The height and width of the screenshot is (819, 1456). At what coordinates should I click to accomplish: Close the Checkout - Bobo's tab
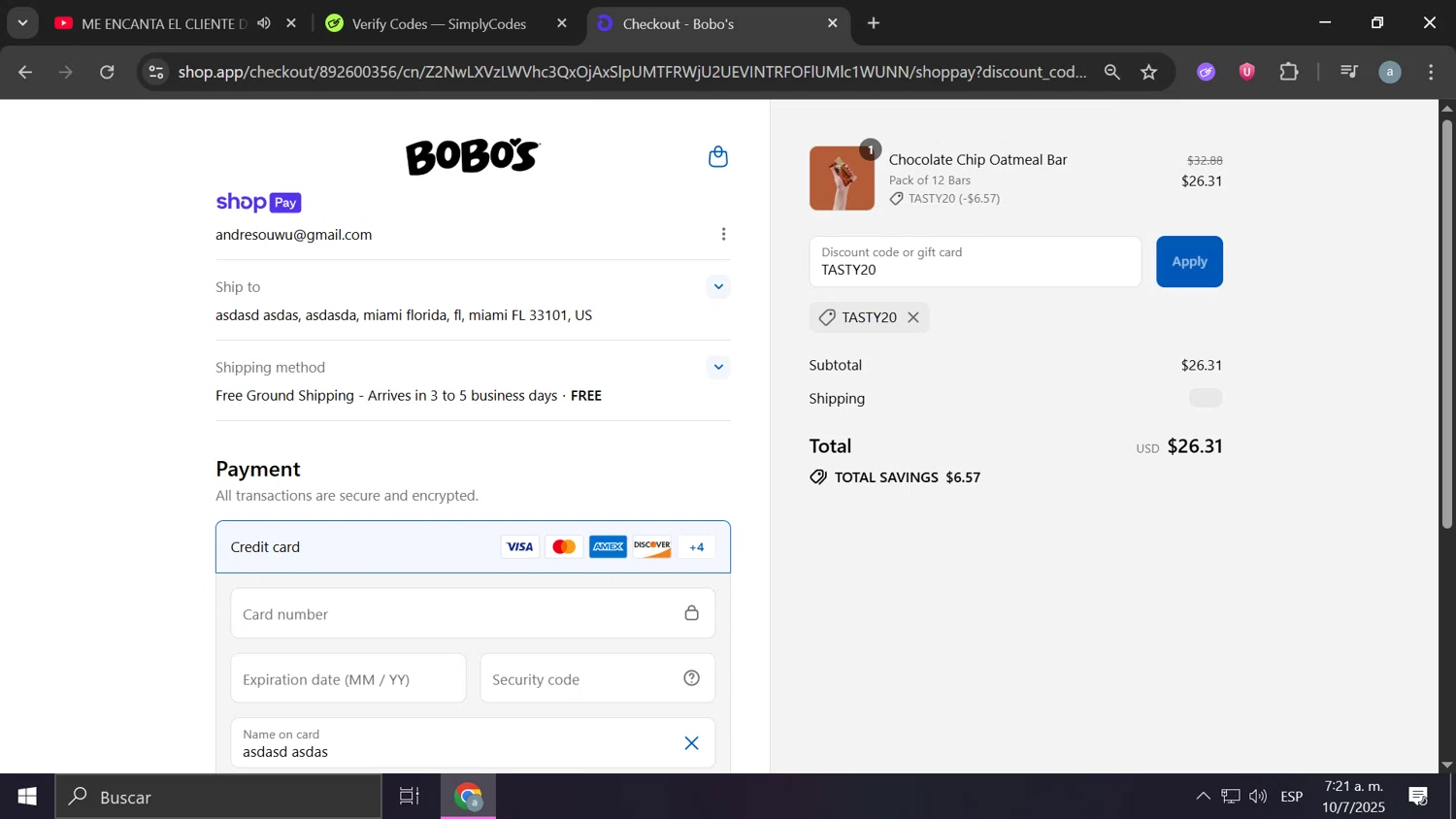pyautogui.click(x=832, y=23)
